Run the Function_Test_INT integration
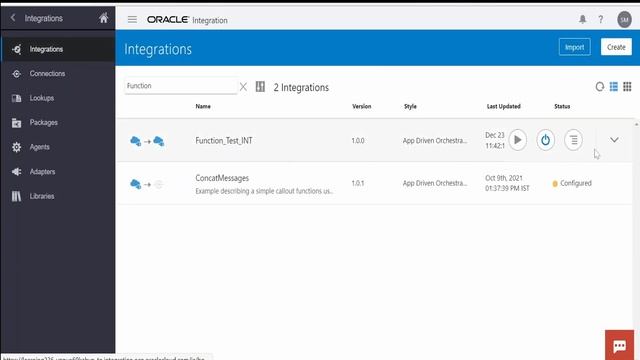The height and width of the screenshot is (360, 640). [x=518, y=140]
